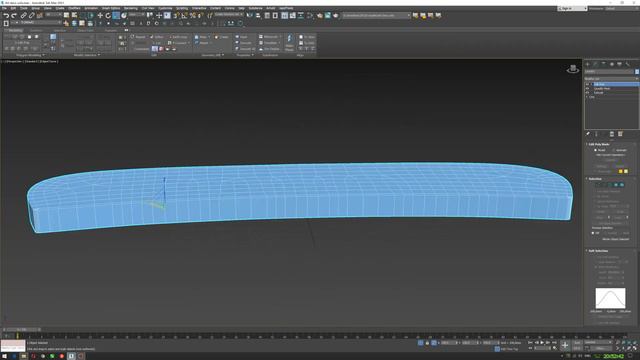Open the Schematic View icon

pos(301,16)
